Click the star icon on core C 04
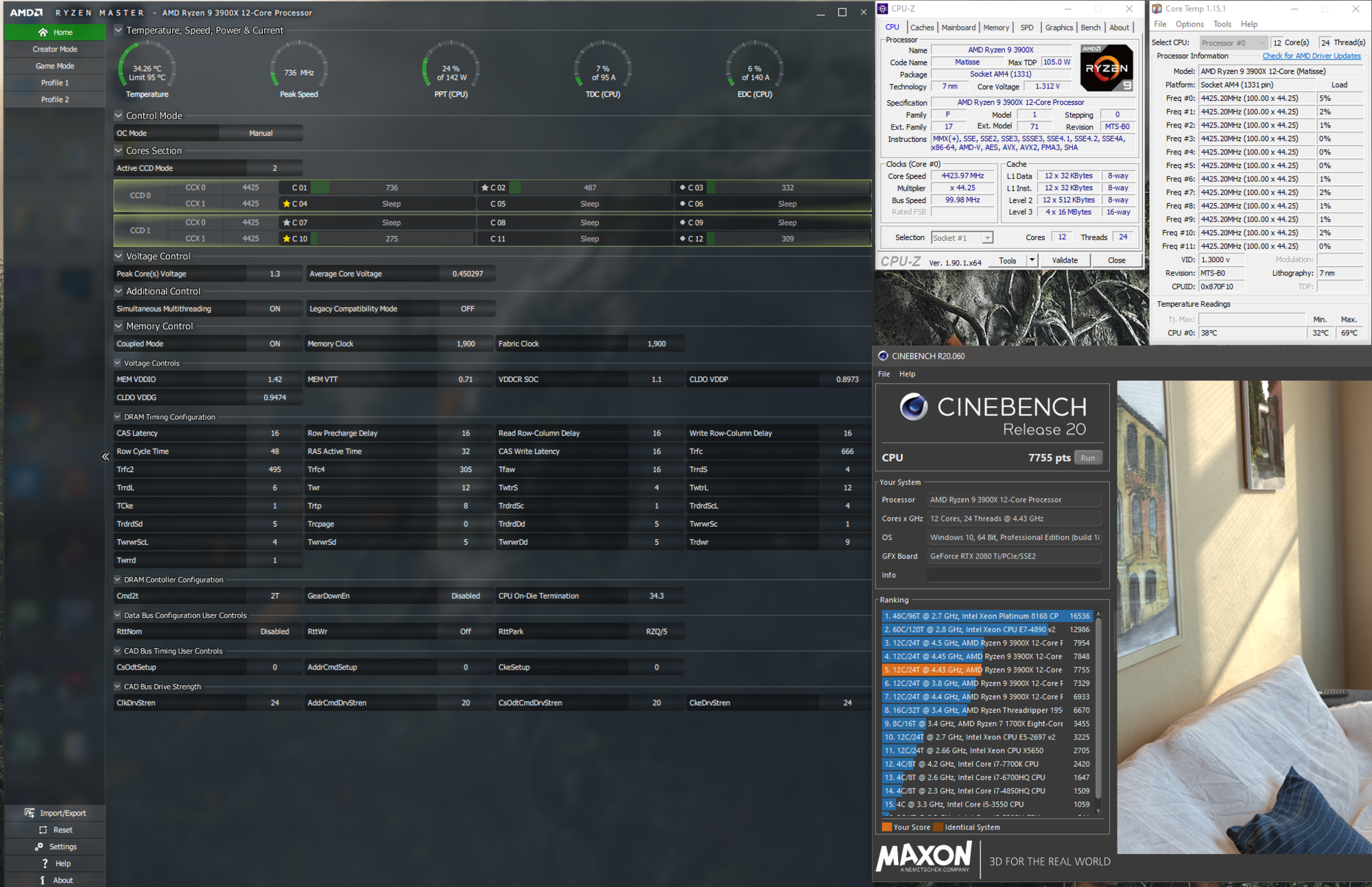This screenshot has width=1372, height=887. pyautogui.click(x=287, y=204)
